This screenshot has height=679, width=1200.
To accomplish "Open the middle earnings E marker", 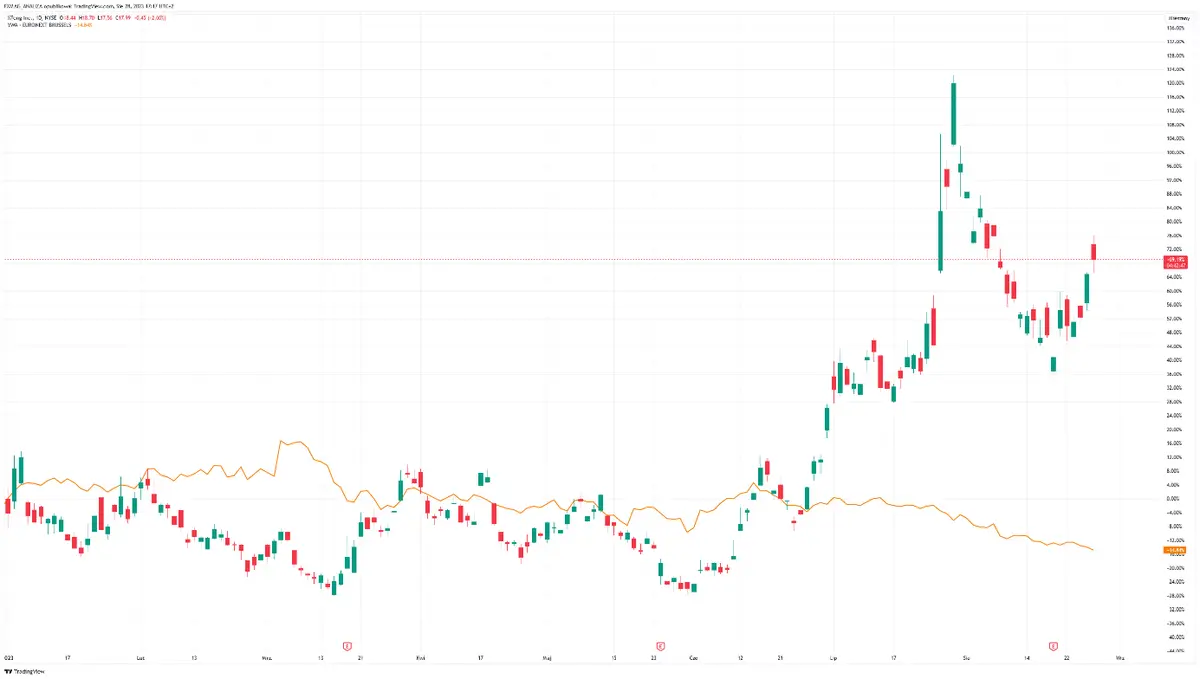I will pos(660,646).
